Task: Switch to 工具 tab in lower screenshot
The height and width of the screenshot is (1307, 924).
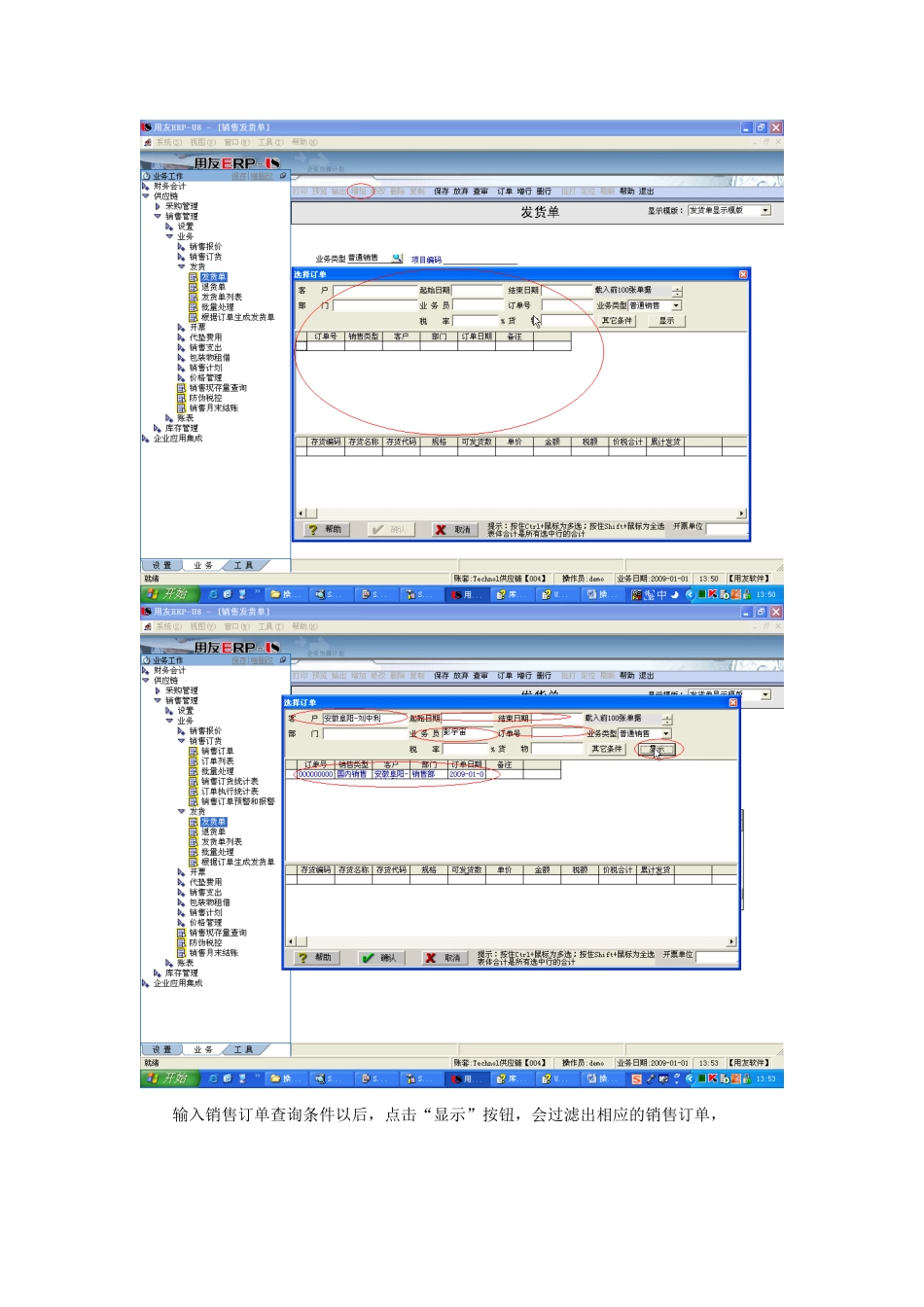Action: pyautogui.click(x=243, y=1049)
